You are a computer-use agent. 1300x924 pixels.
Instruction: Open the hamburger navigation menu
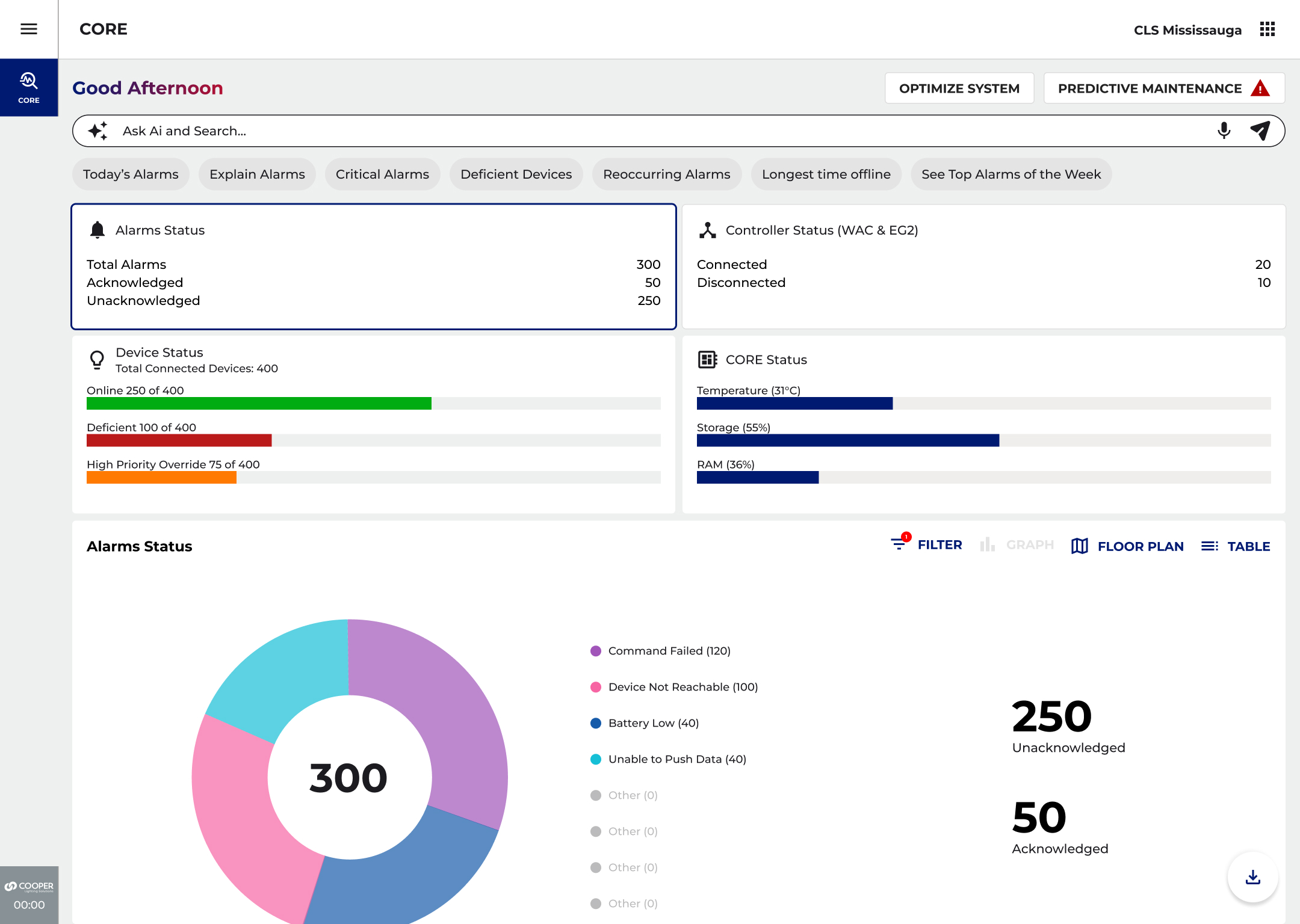click(29, 29)
